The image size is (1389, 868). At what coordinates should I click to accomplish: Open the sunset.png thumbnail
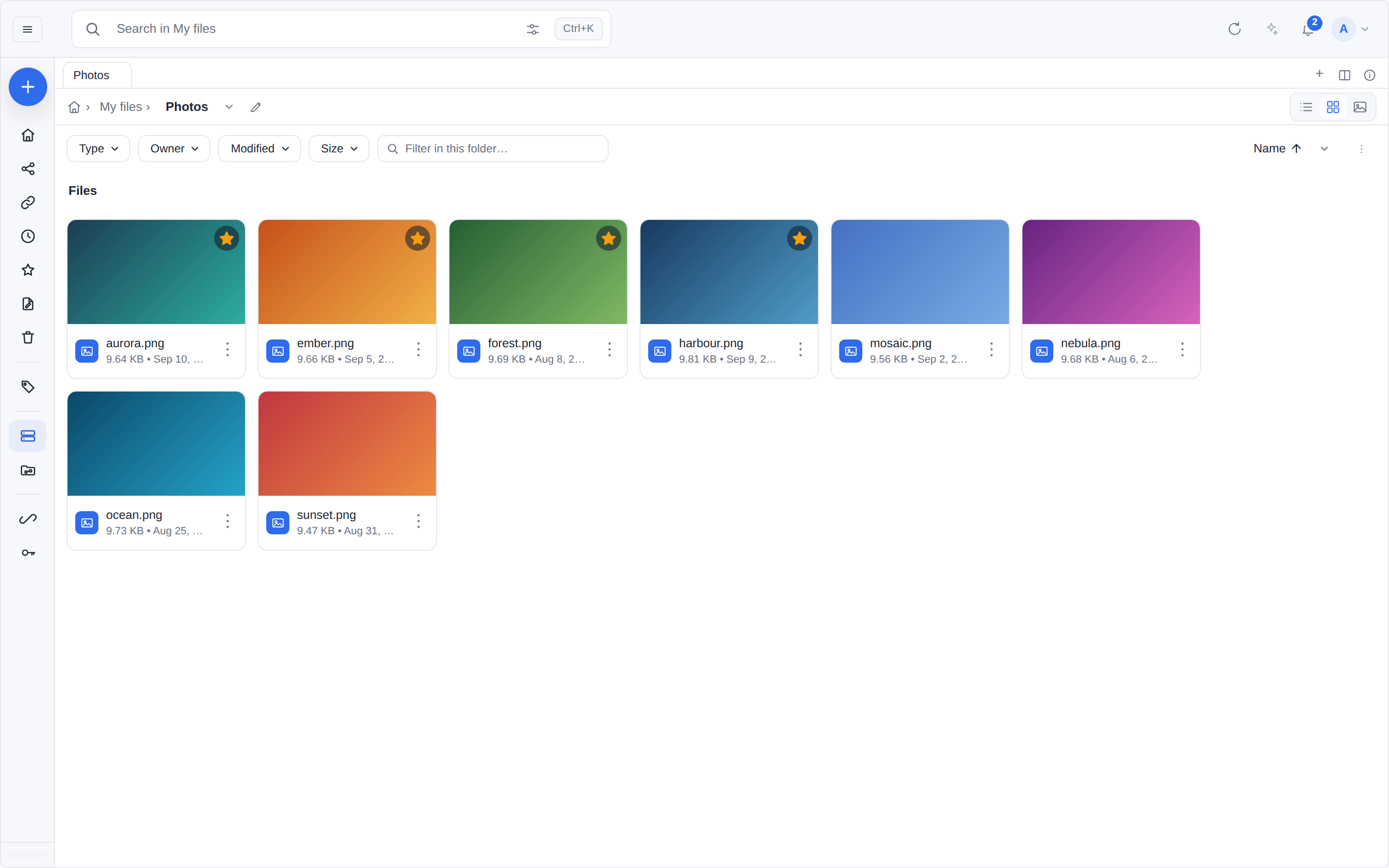pyautogui.click(x=347, y=444)
